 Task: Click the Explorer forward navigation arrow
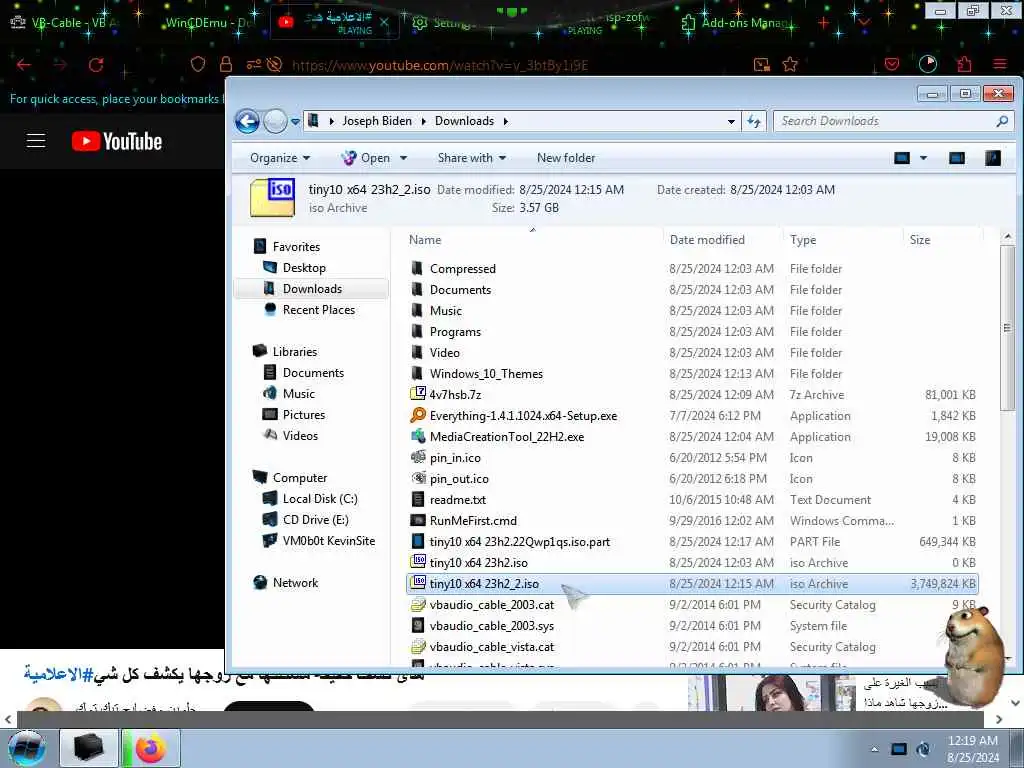(x=275, y=121)
